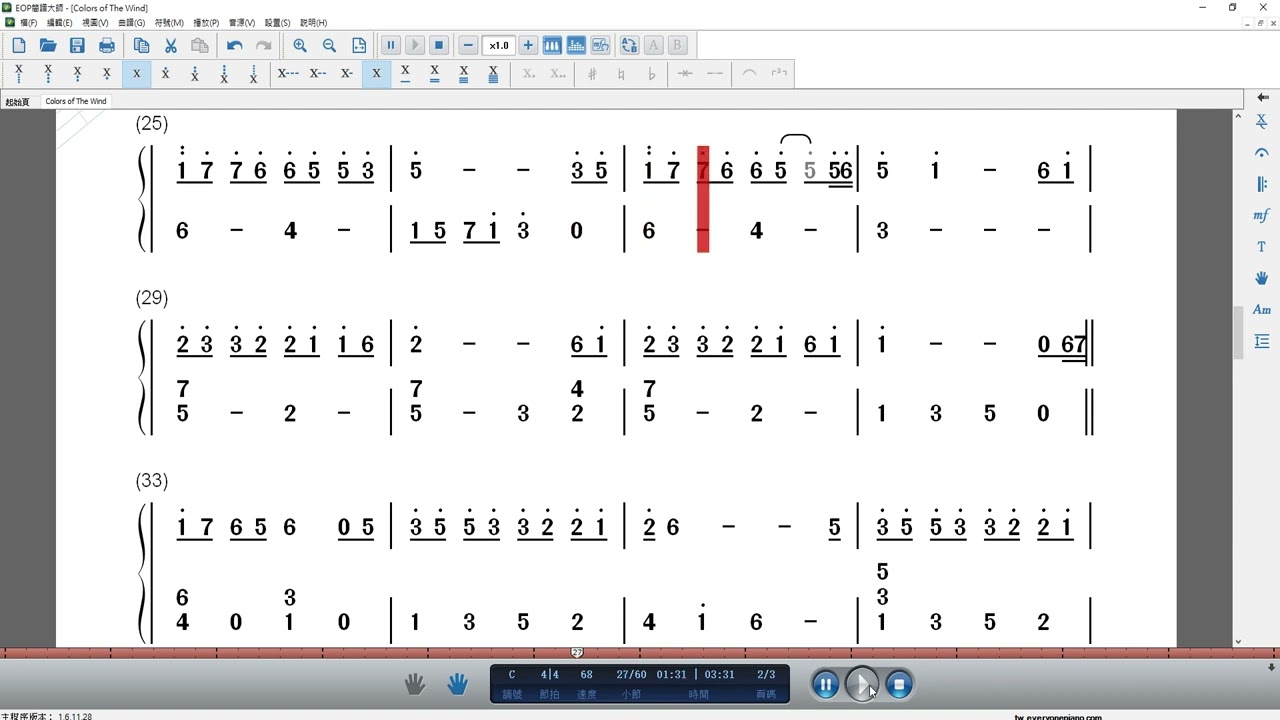1280x720 pixels.
Task: Click the X note tool in right sidebar
Action: [x=1262, y=121]
